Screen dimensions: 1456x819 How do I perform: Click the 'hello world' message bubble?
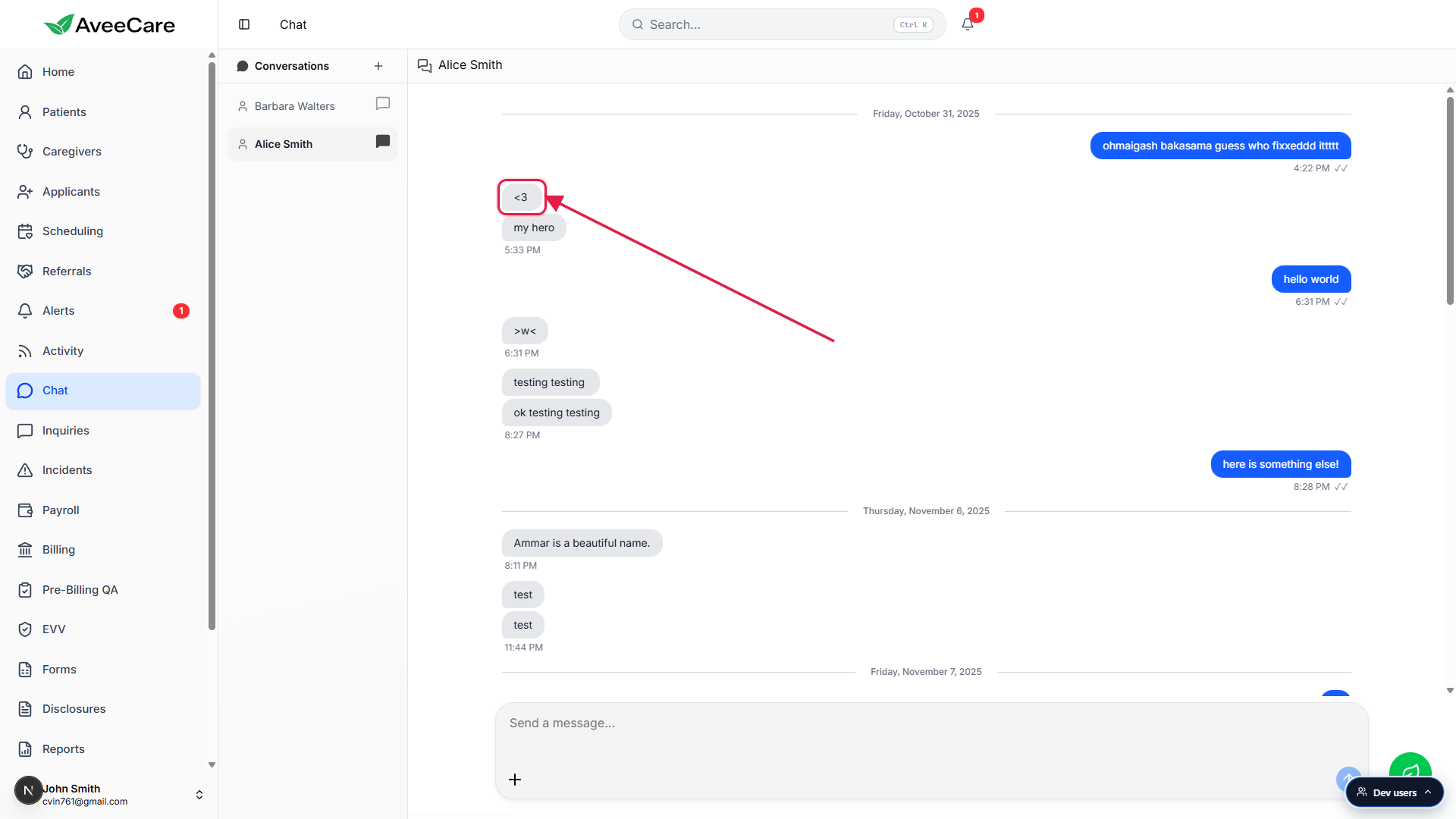1311,279
